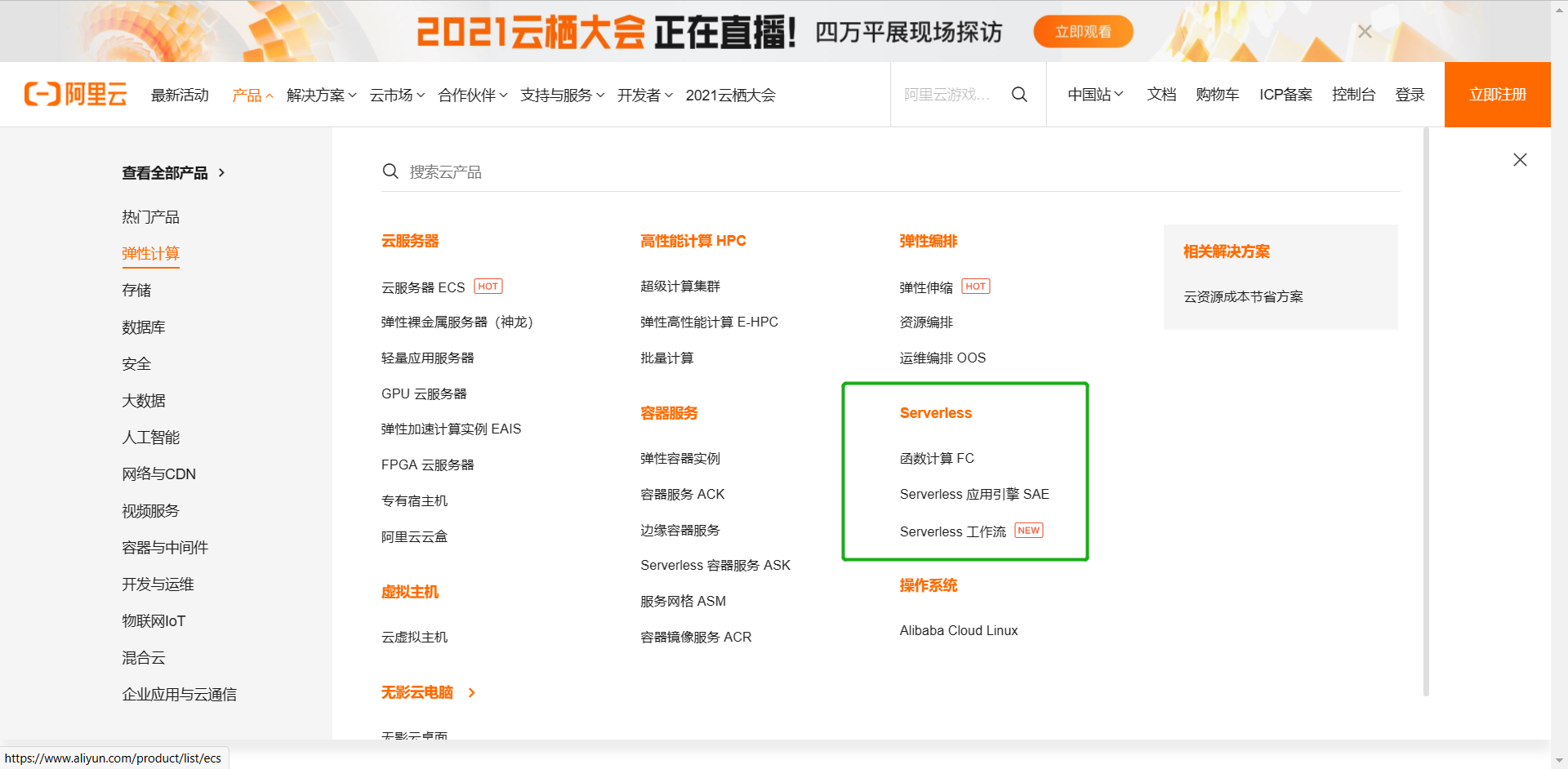Click the 立即观看 banner button
This screenshot has width=1568, height=769.
pos(1083,32)
